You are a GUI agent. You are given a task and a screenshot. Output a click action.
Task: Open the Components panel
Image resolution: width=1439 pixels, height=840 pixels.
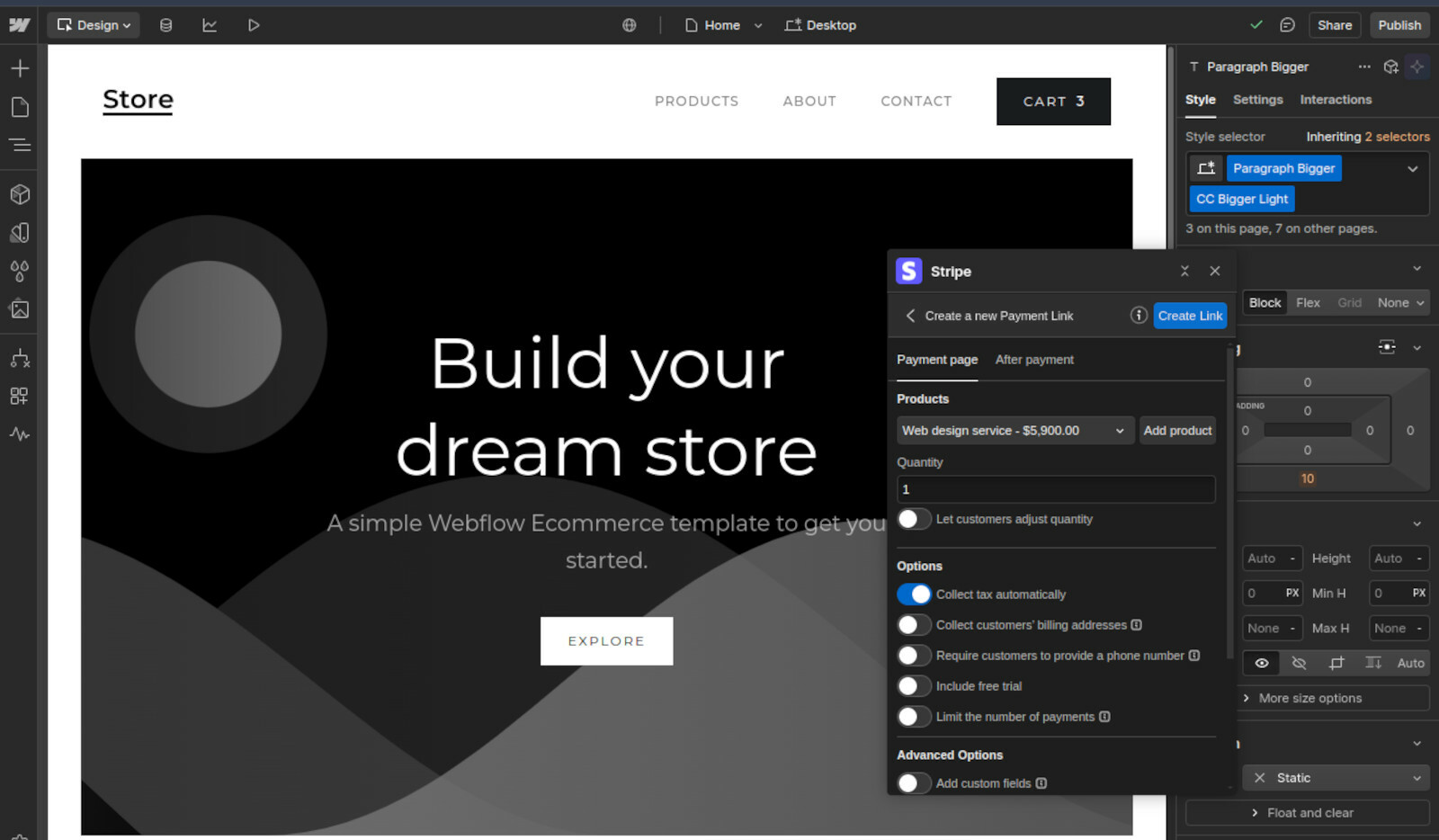20,193
